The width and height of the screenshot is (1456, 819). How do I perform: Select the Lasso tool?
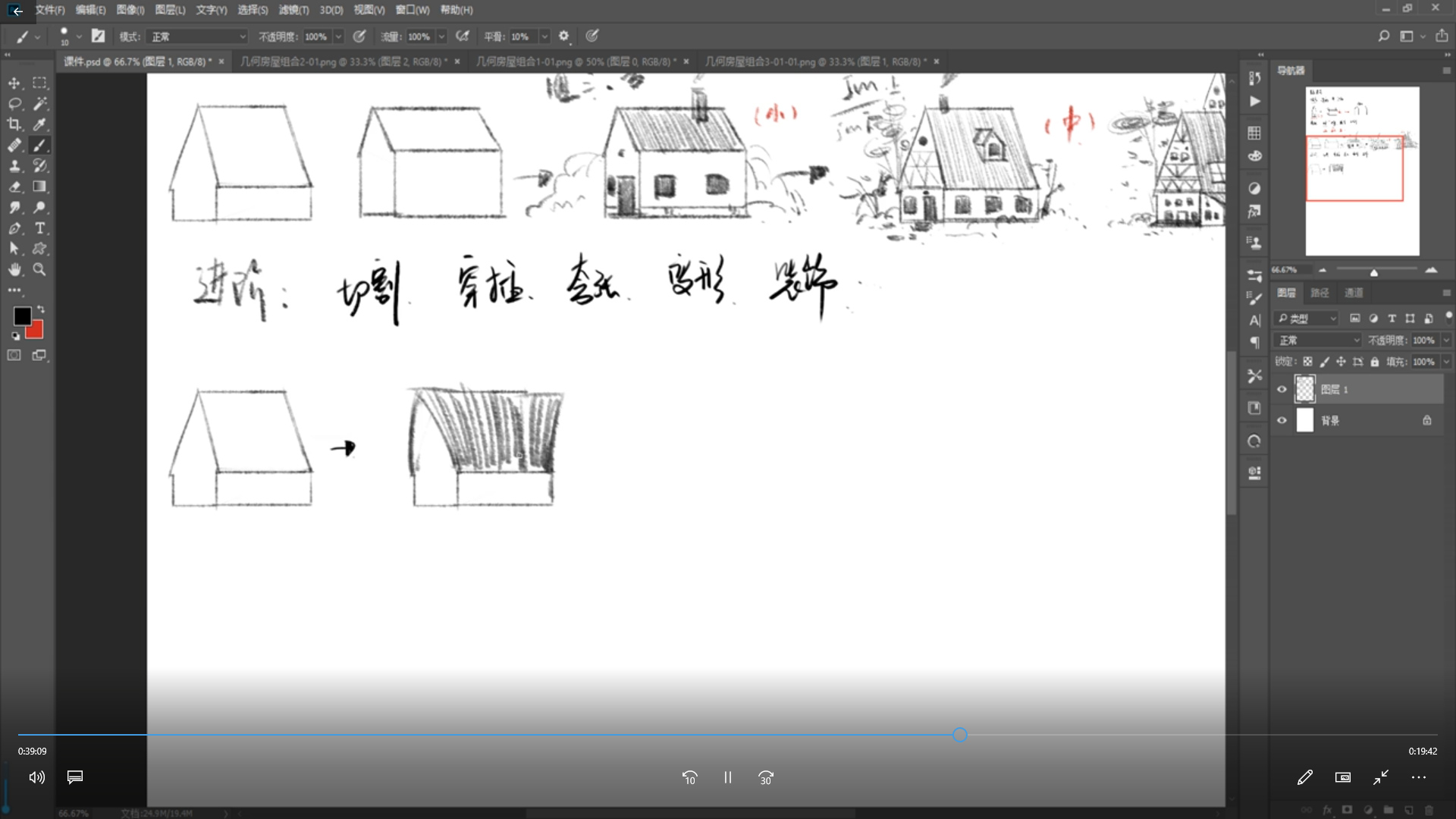pyautogui.click(x=14, y=103)
